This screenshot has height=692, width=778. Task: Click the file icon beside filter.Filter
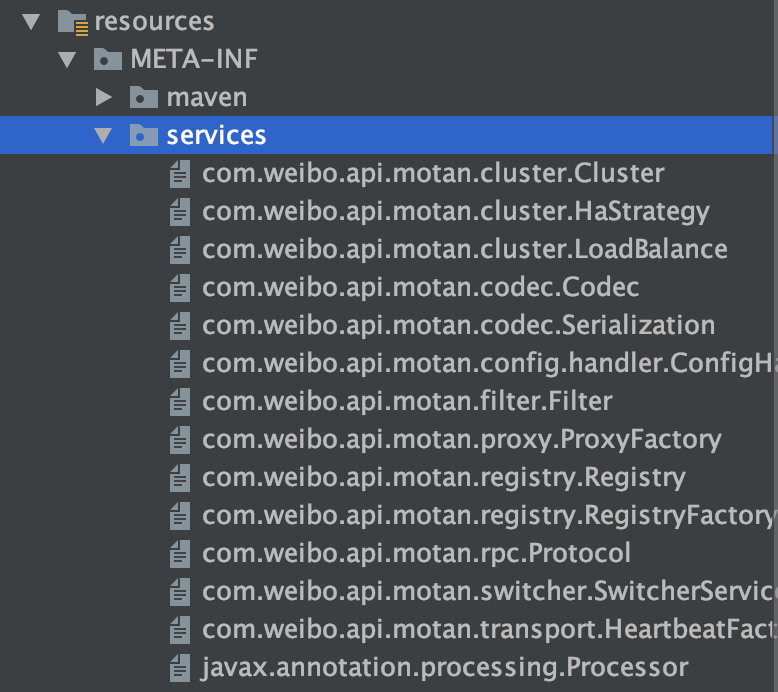(180, 402)
